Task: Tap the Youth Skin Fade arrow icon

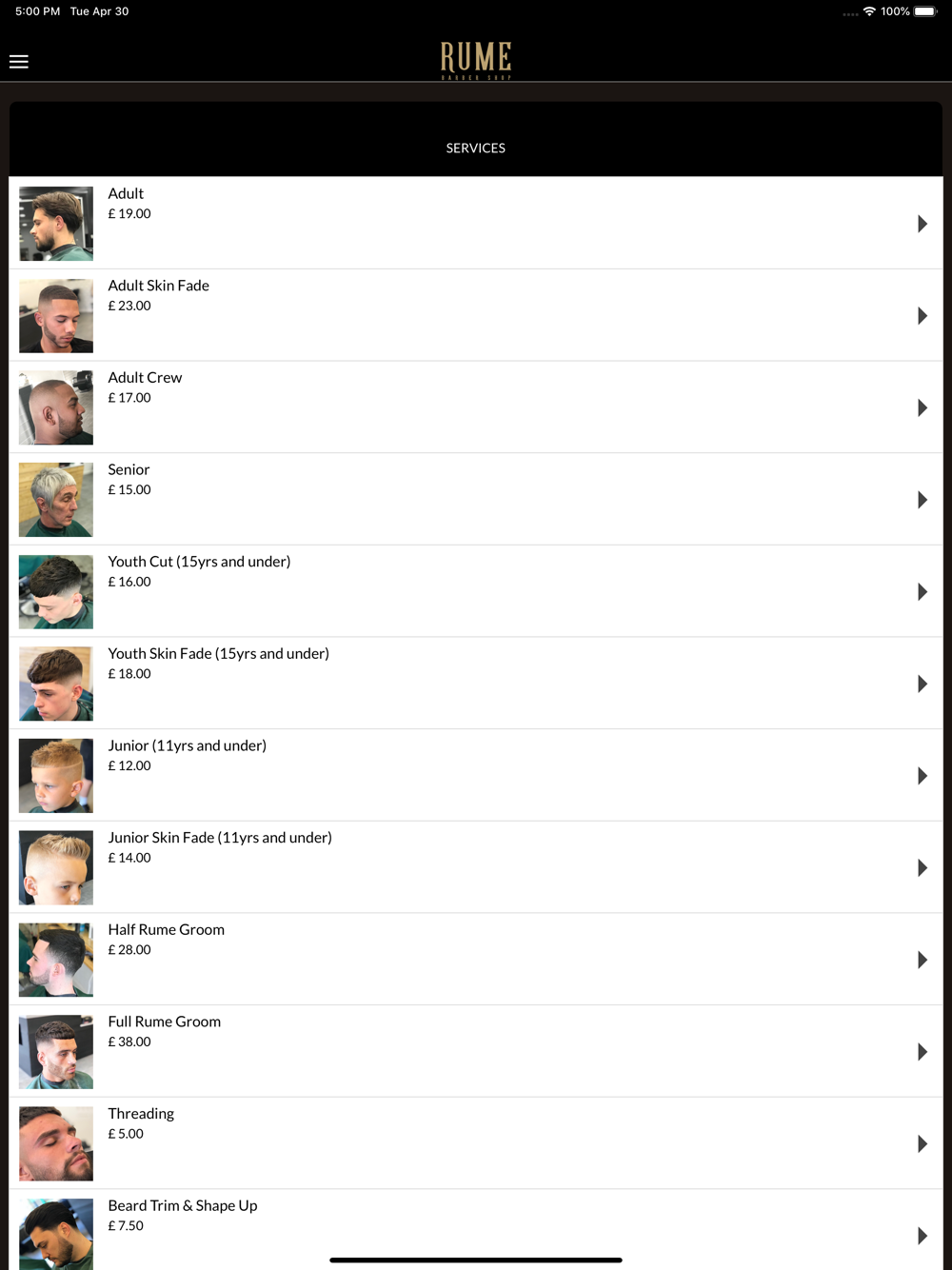Action: 922,684
